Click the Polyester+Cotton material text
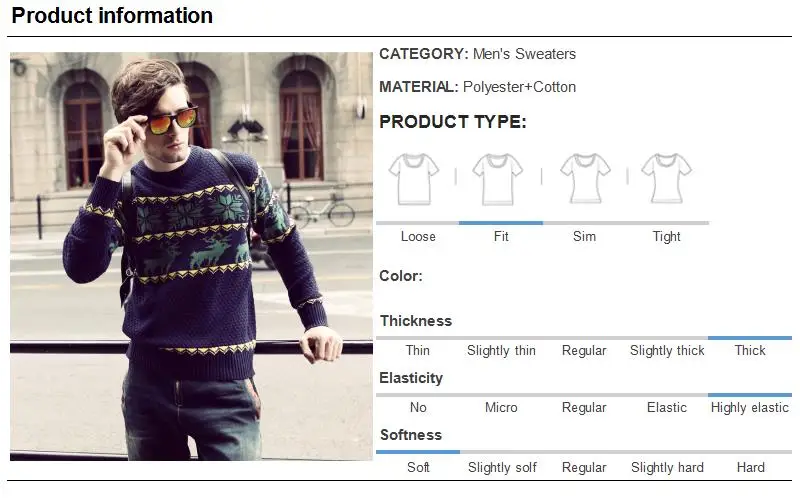Screen dimensions: 800x503 (519, 87)
